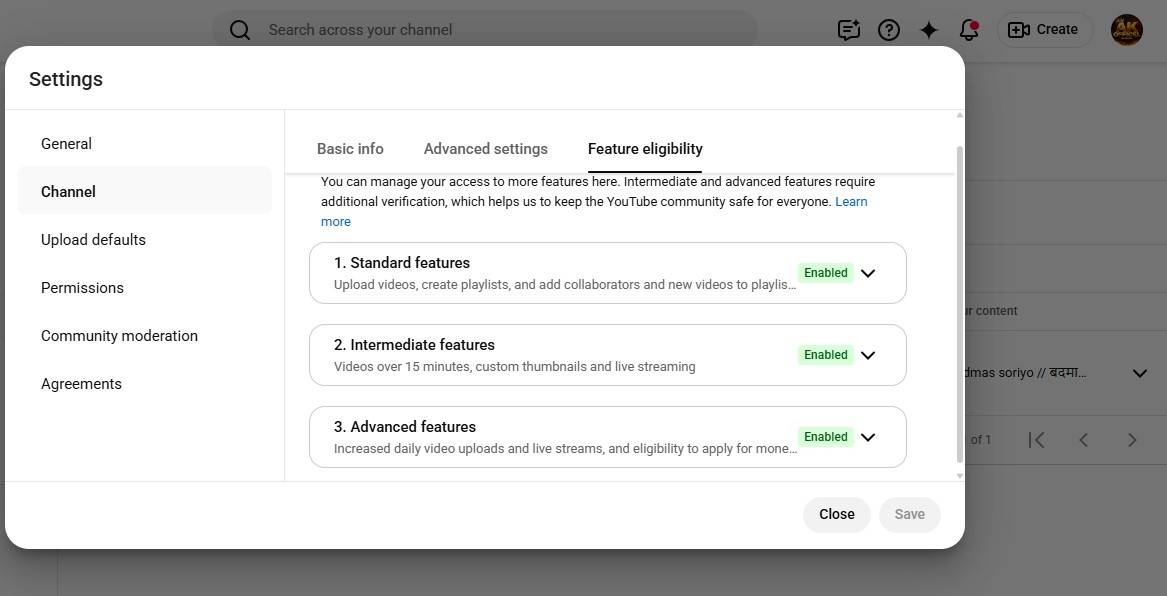This screenshot has height=596, width=1167.
Task: Expand Advanced features chevron
Action: pyautogui.click(x=867, y=437)
